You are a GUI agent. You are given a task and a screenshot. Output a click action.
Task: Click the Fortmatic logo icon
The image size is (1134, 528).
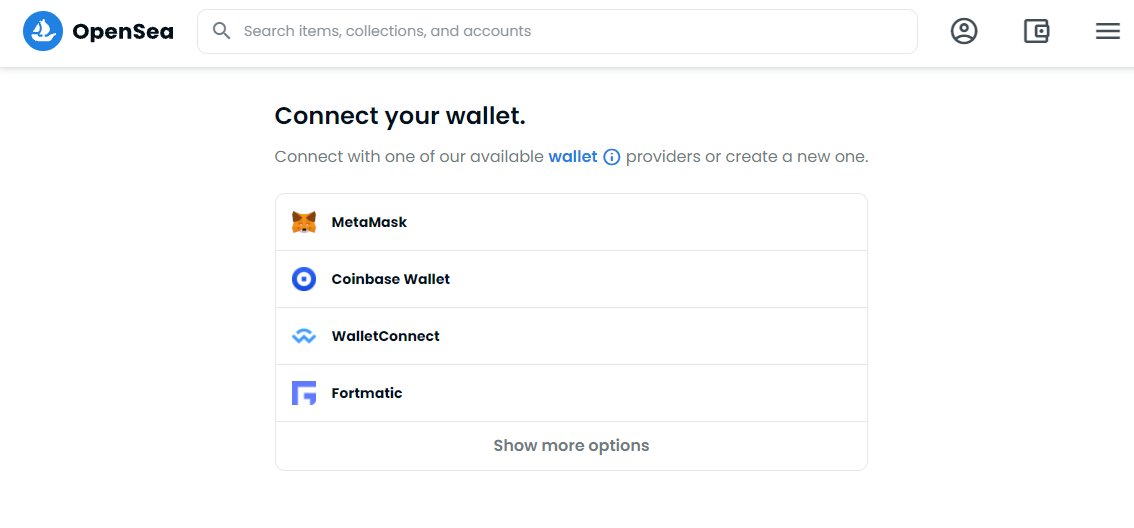click(304, 393)
